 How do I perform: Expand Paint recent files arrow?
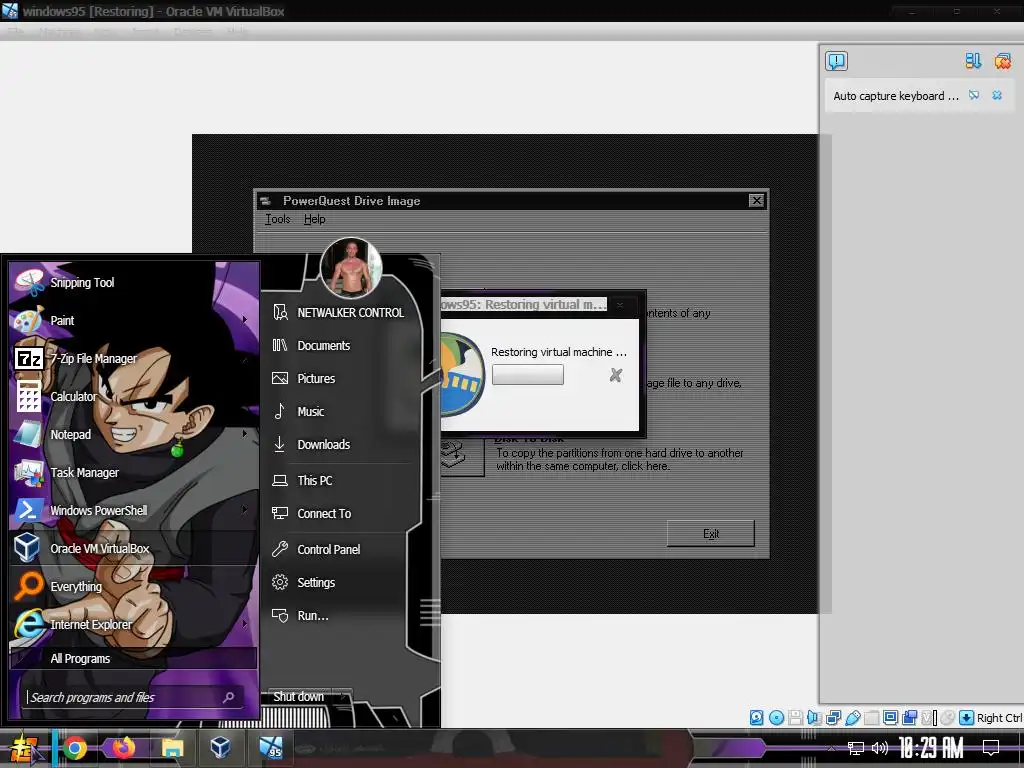[245, 320]
